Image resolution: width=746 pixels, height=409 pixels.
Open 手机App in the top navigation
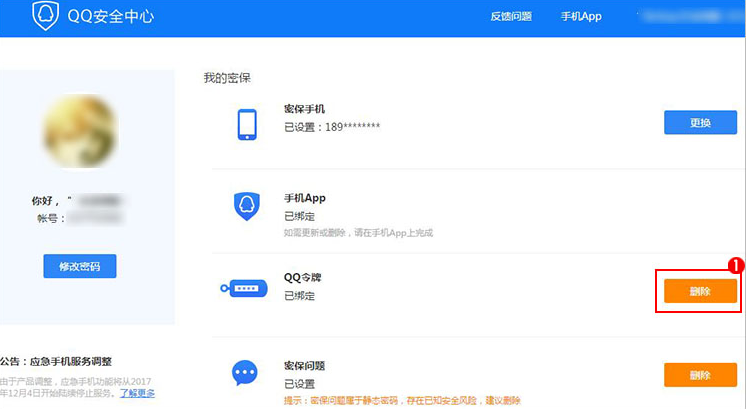(581, 16)
